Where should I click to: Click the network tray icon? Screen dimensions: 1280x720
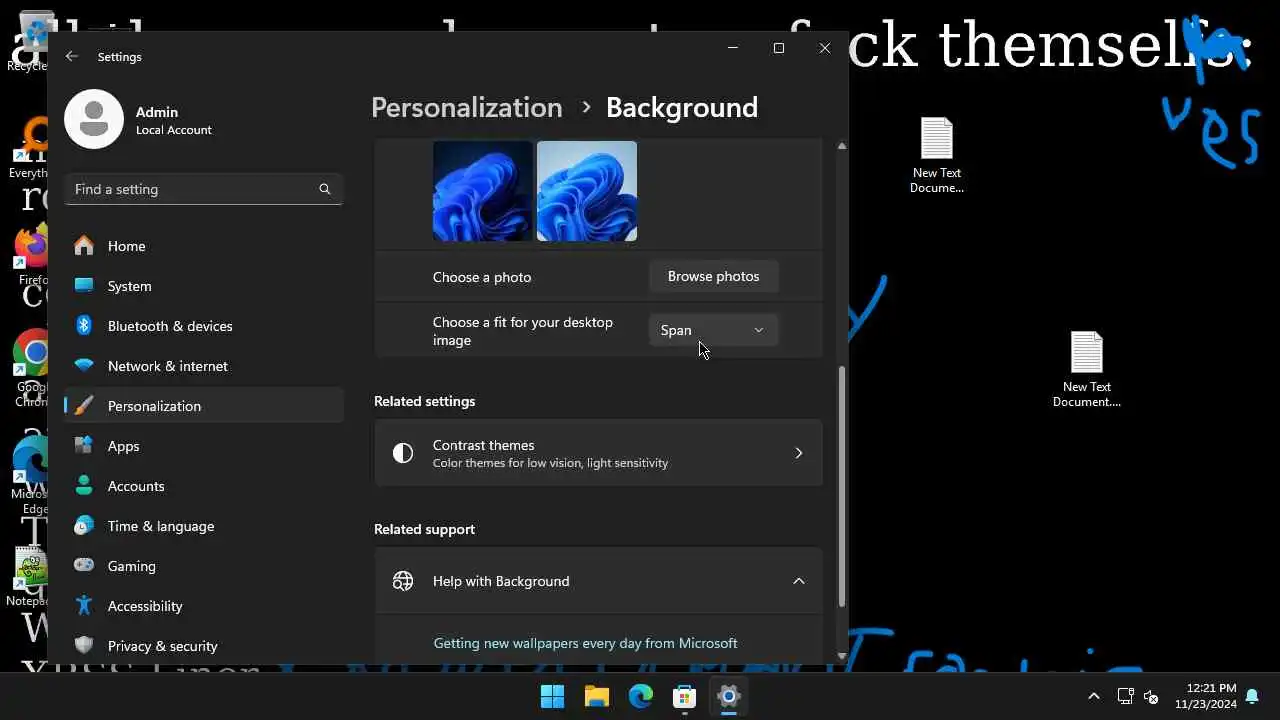(x=1125, y=696)
